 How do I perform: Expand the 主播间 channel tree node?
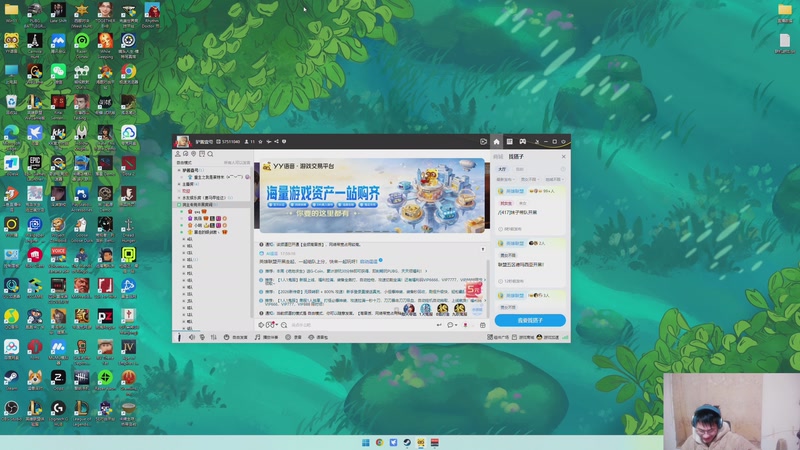click(x=180, y=184)
